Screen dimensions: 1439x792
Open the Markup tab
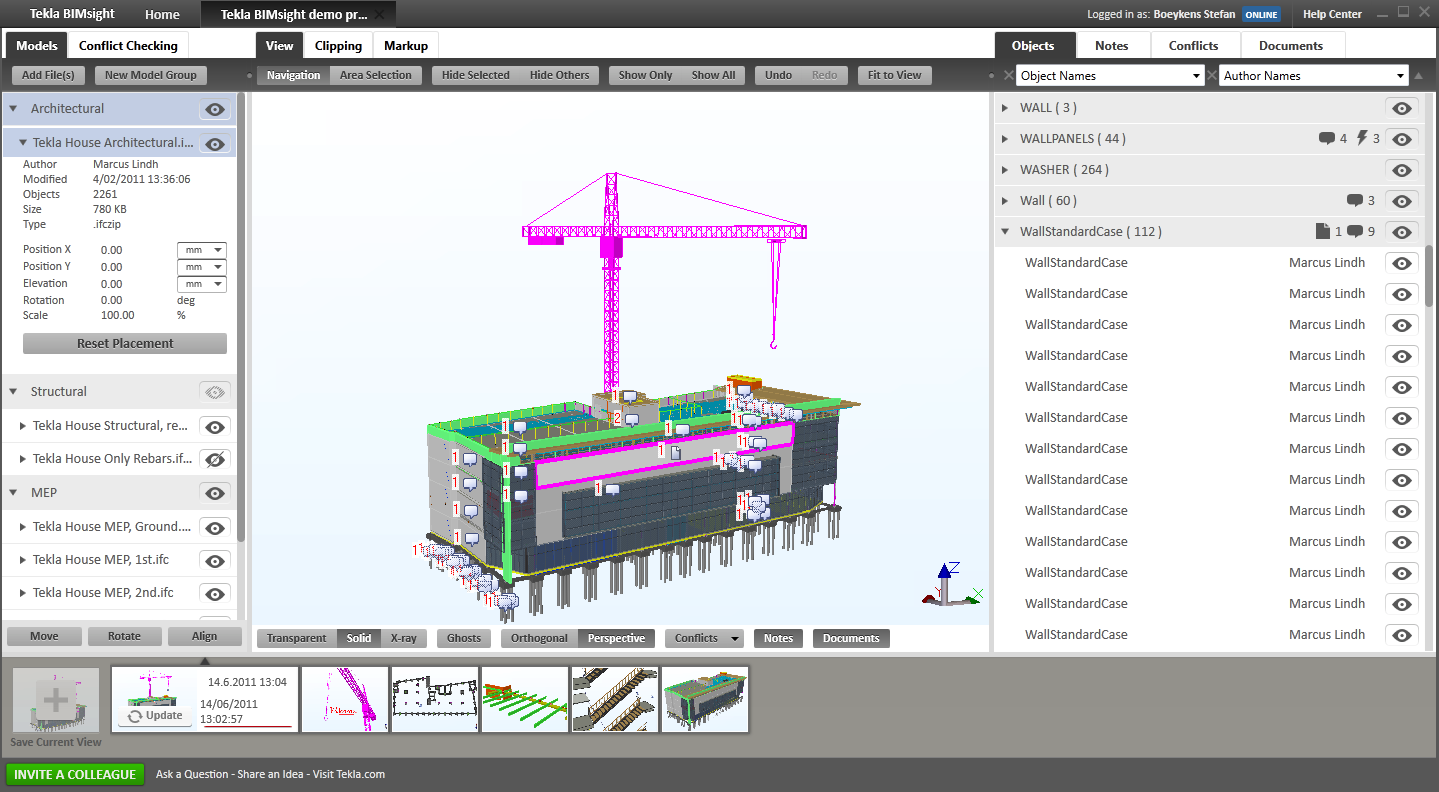(x=405, y=45)
